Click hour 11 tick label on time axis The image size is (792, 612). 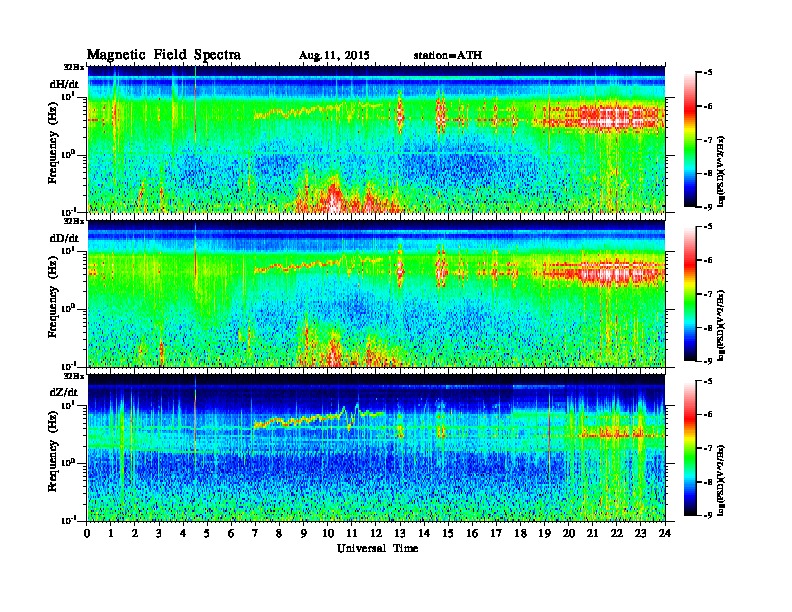pos(352,533)
